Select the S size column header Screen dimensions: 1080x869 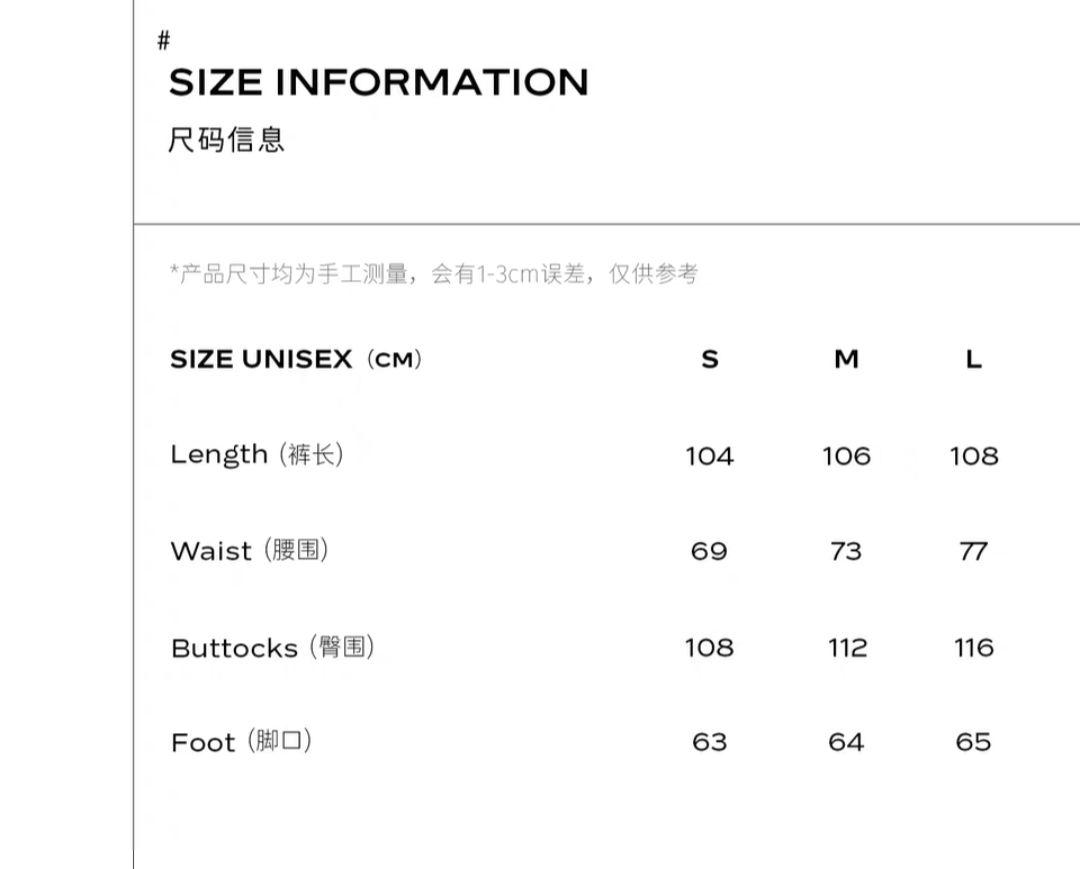[709, 359]
